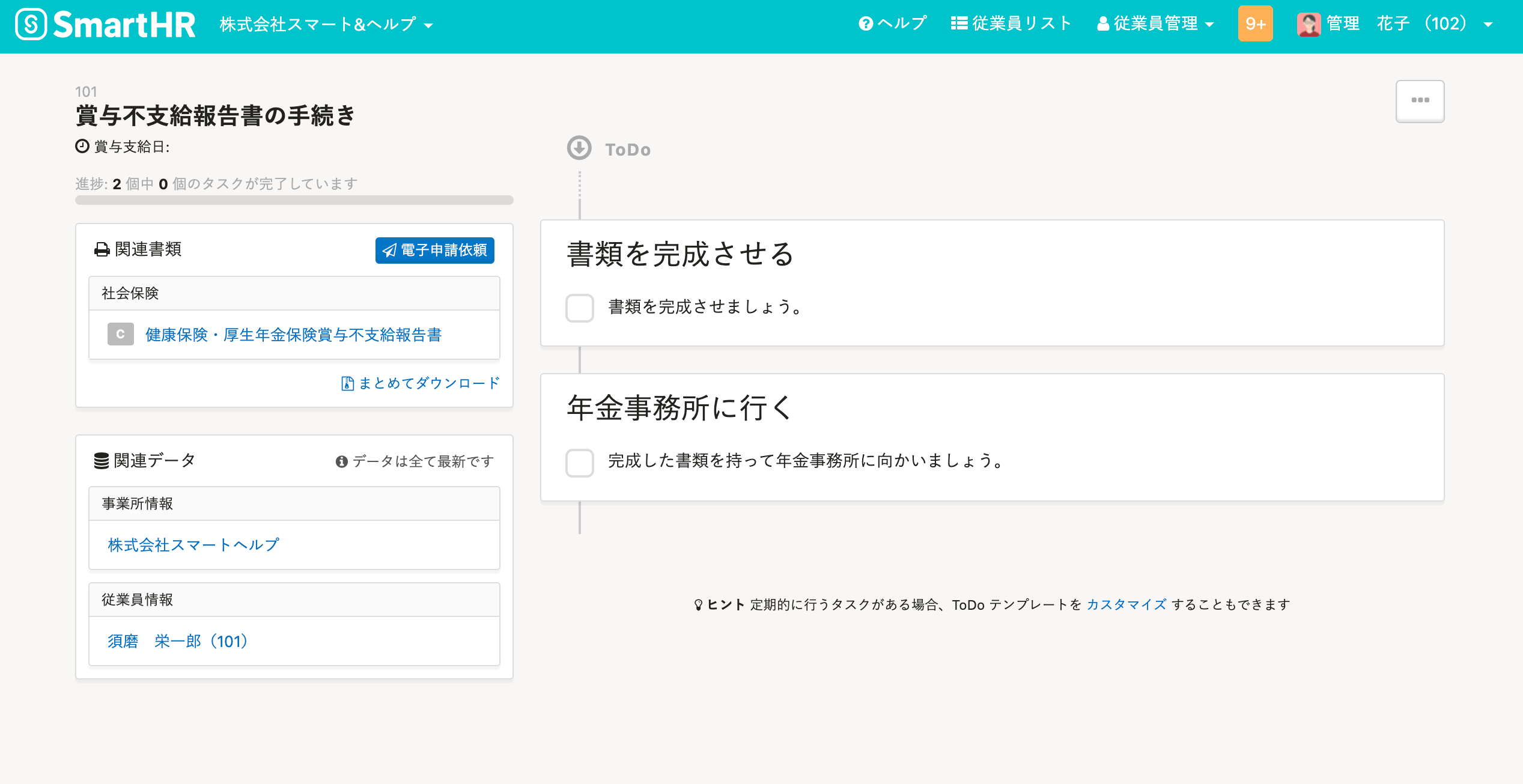Click the list icon beside 従業員リスト

click(959, 23)
